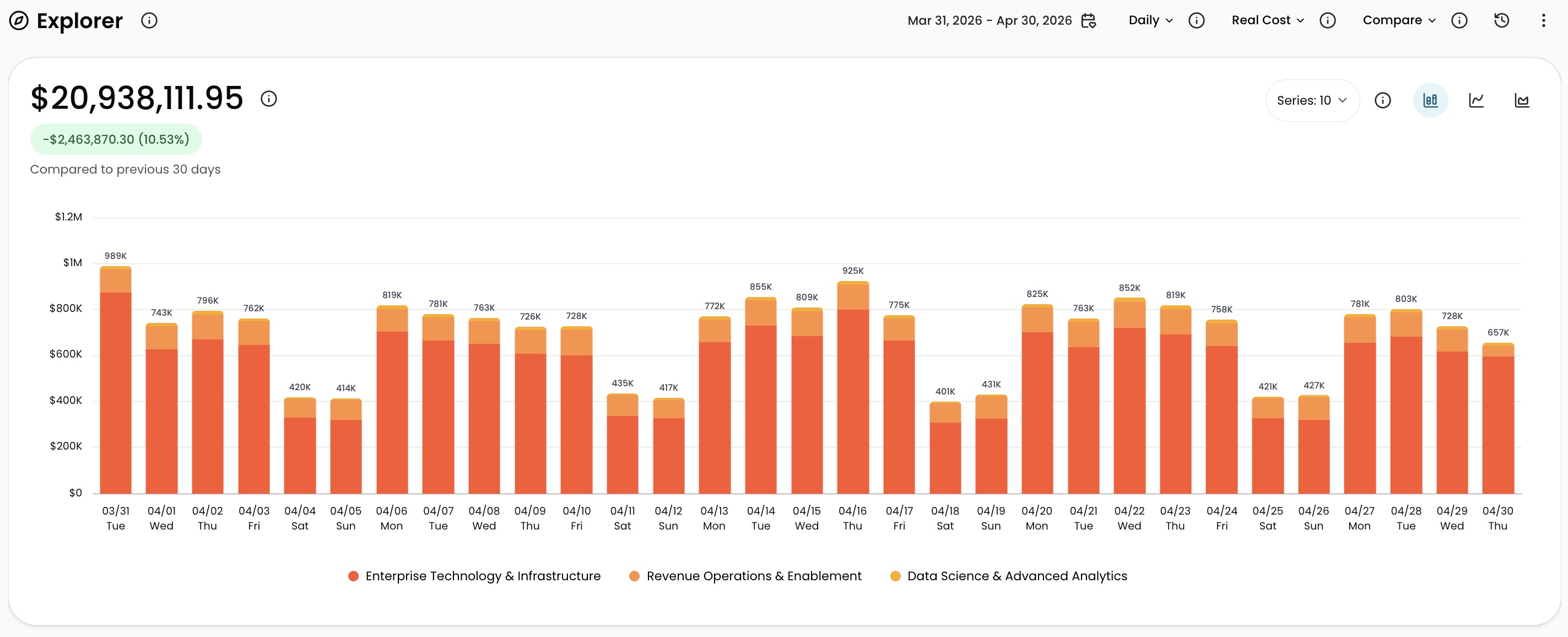Click the 04/22 Wed bar
The width and height of the screenshot is (1568, 637).
point(1130,396)
